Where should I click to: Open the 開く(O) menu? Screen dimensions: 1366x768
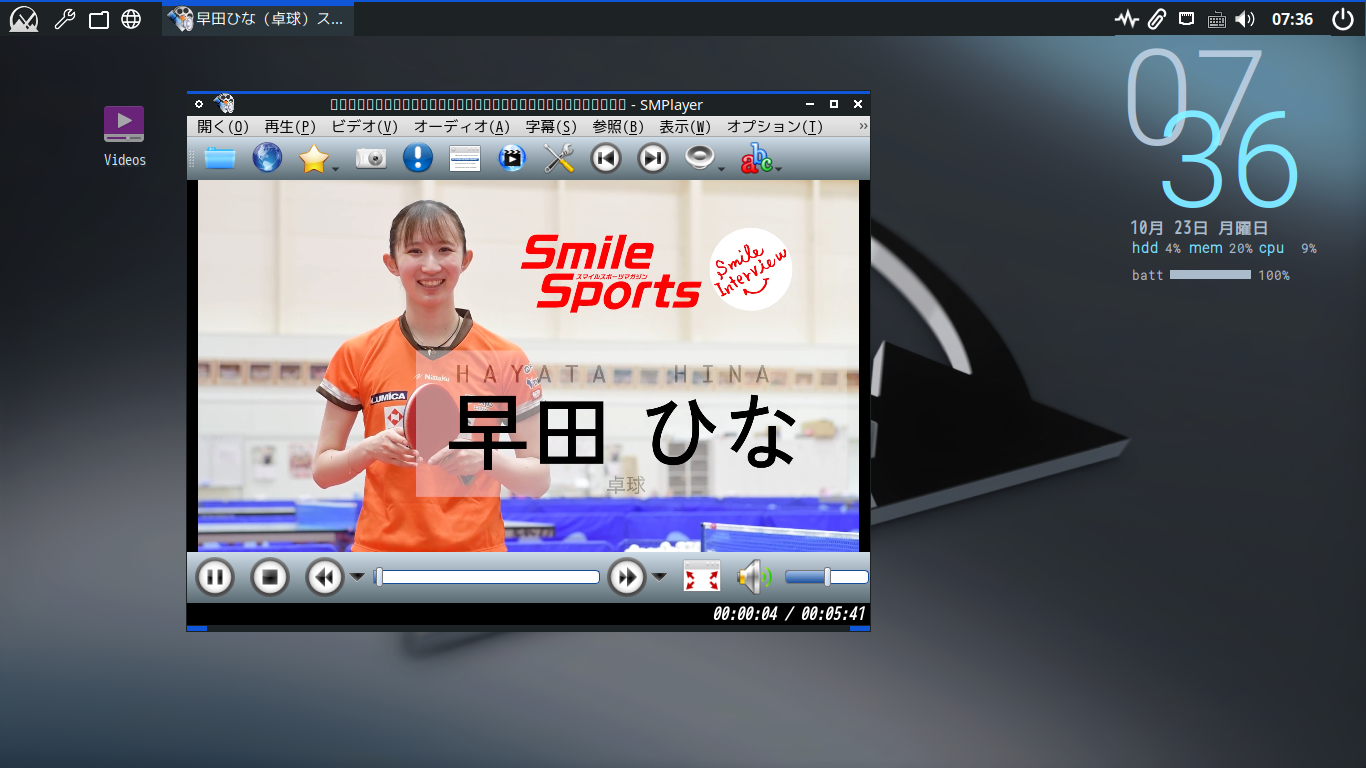[223, 126]
